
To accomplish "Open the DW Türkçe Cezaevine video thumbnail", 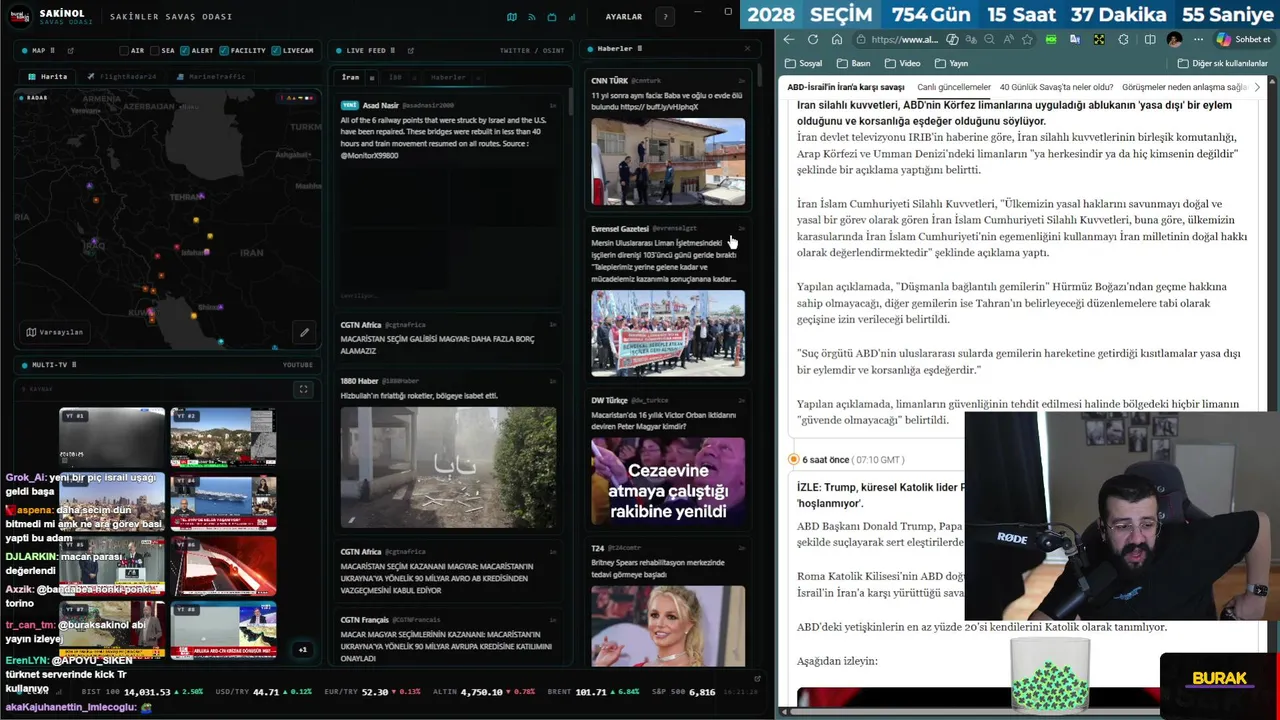I will 668,481.
